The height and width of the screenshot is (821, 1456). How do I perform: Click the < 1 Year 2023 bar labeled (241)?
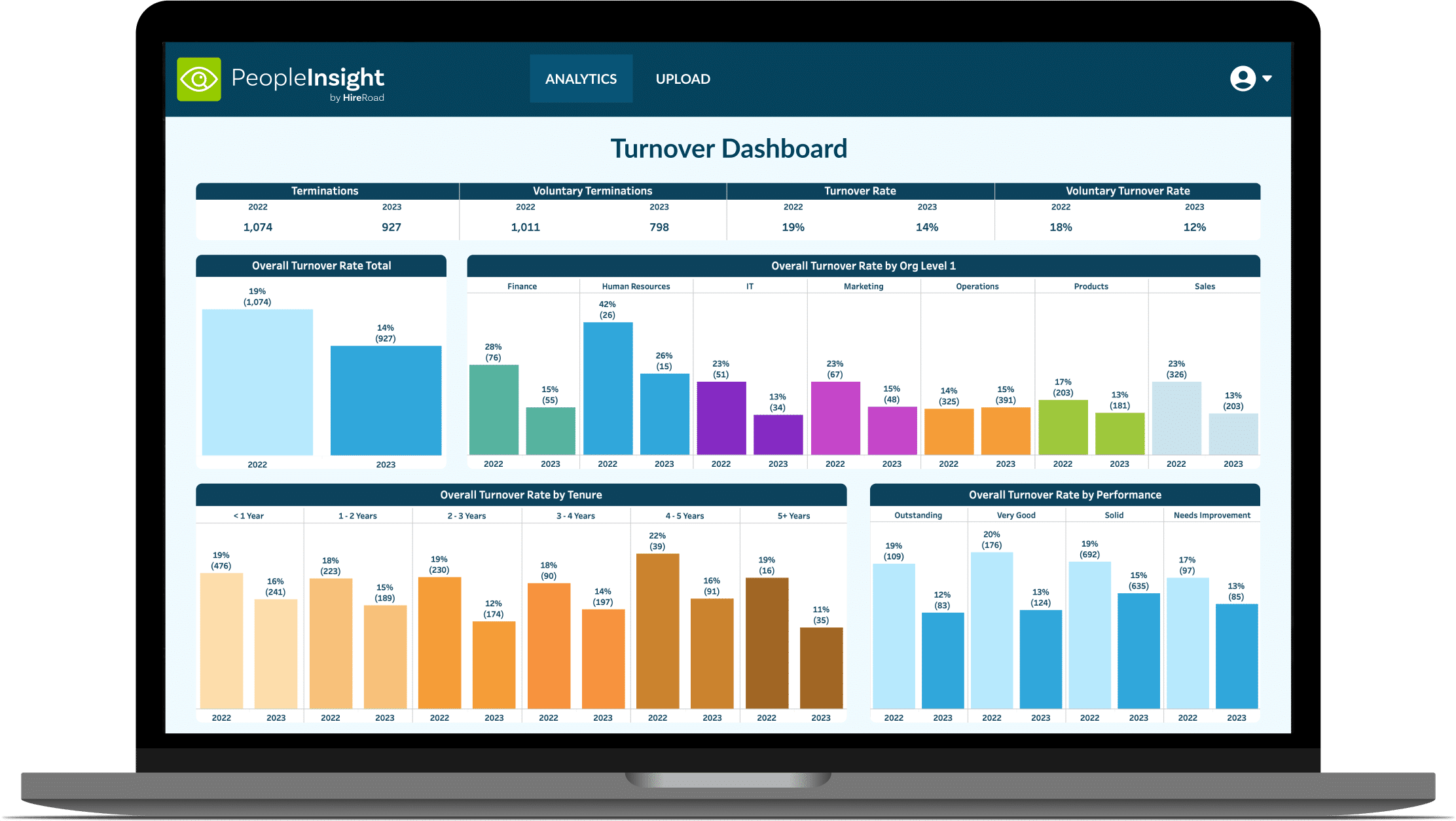point(276,654)
